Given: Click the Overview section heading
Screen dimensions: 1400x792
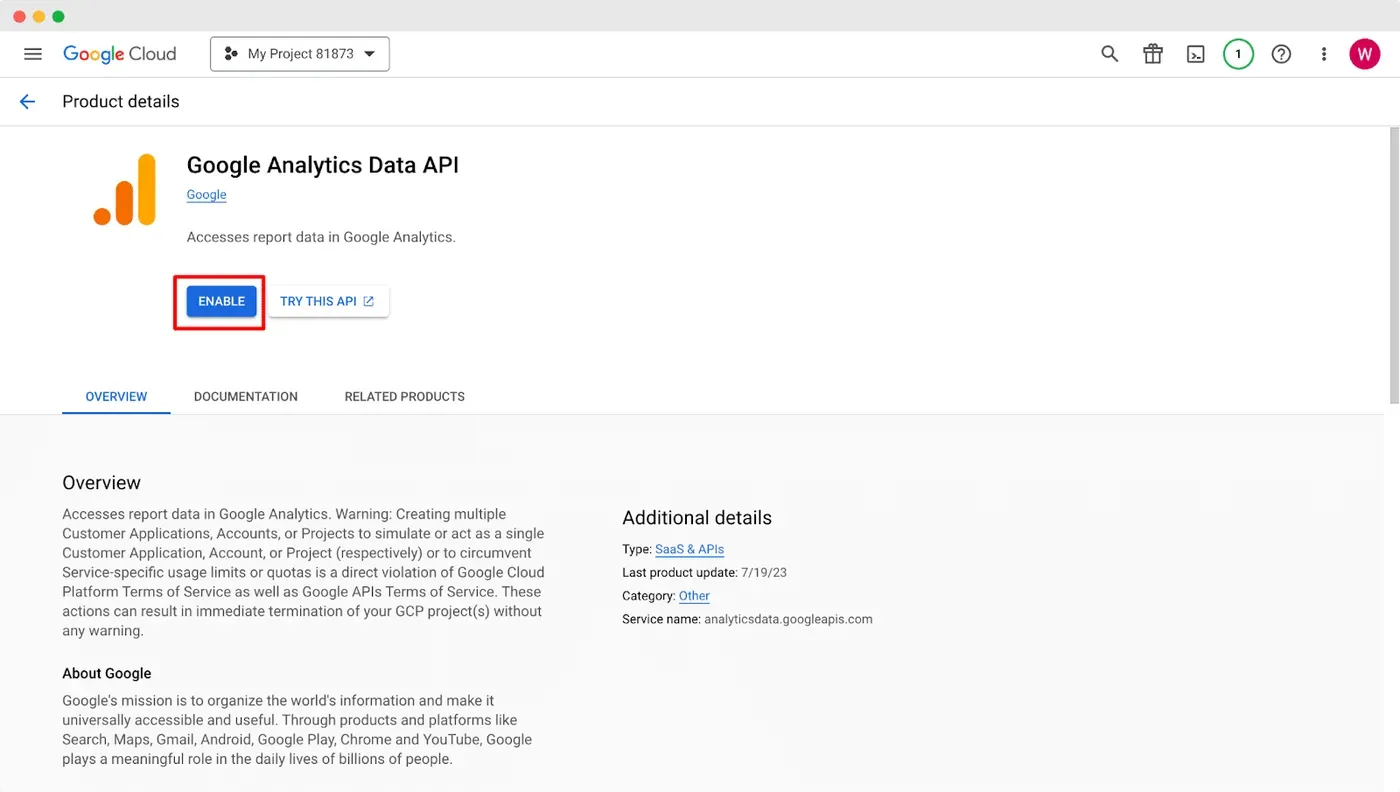Looking at the screenshot, I should point(101,482).
